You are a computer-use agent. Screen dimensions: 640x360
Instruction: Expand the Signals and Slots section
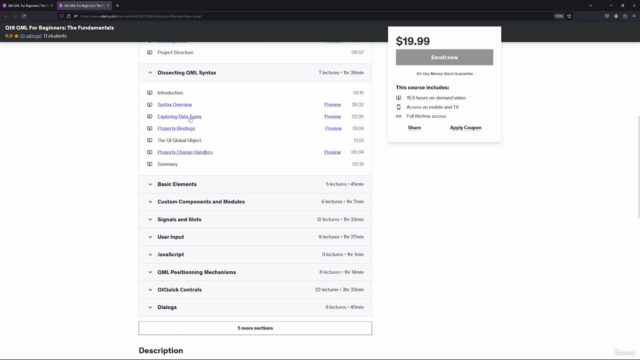[x=255, y=219]
